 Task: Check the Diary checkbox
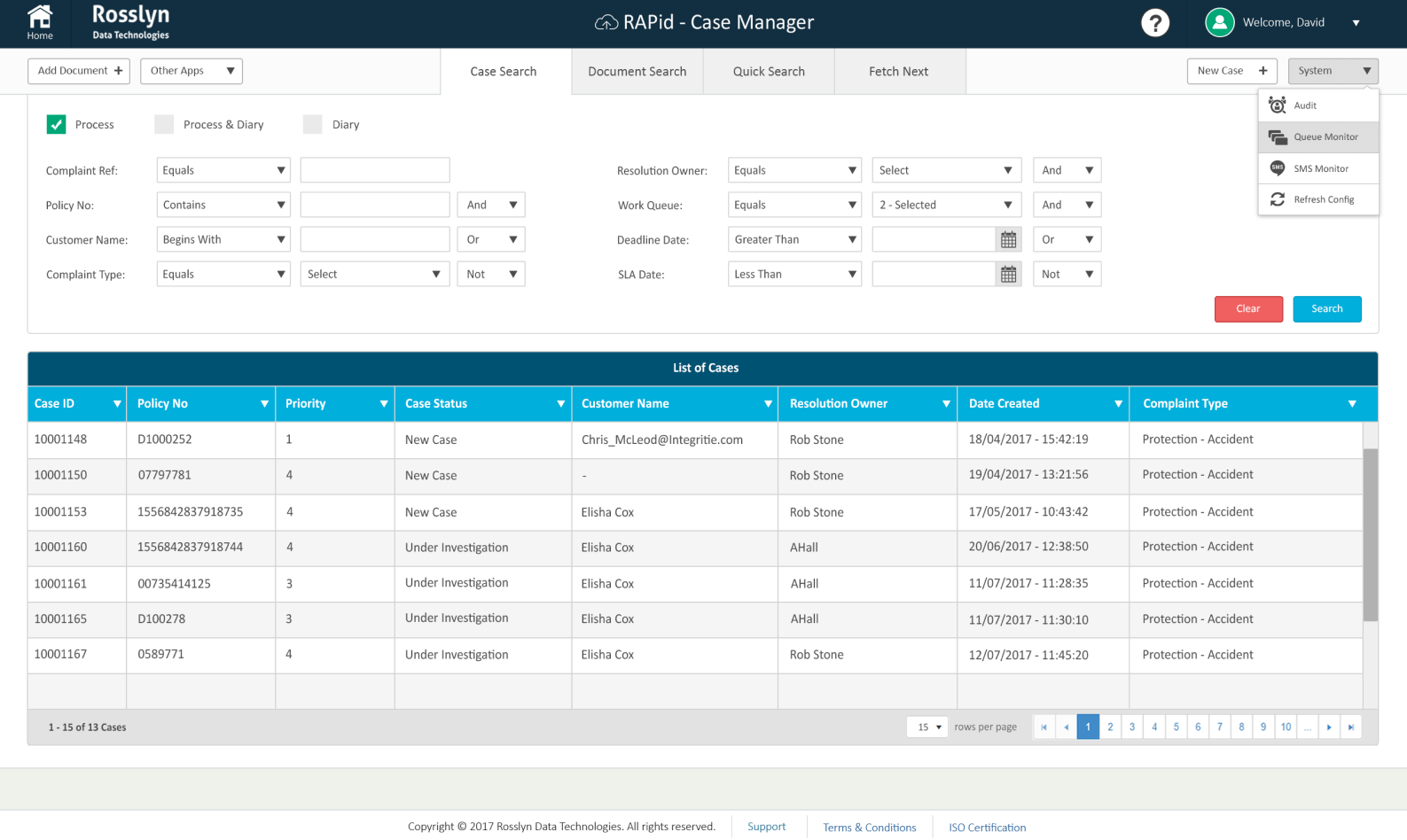312,124
